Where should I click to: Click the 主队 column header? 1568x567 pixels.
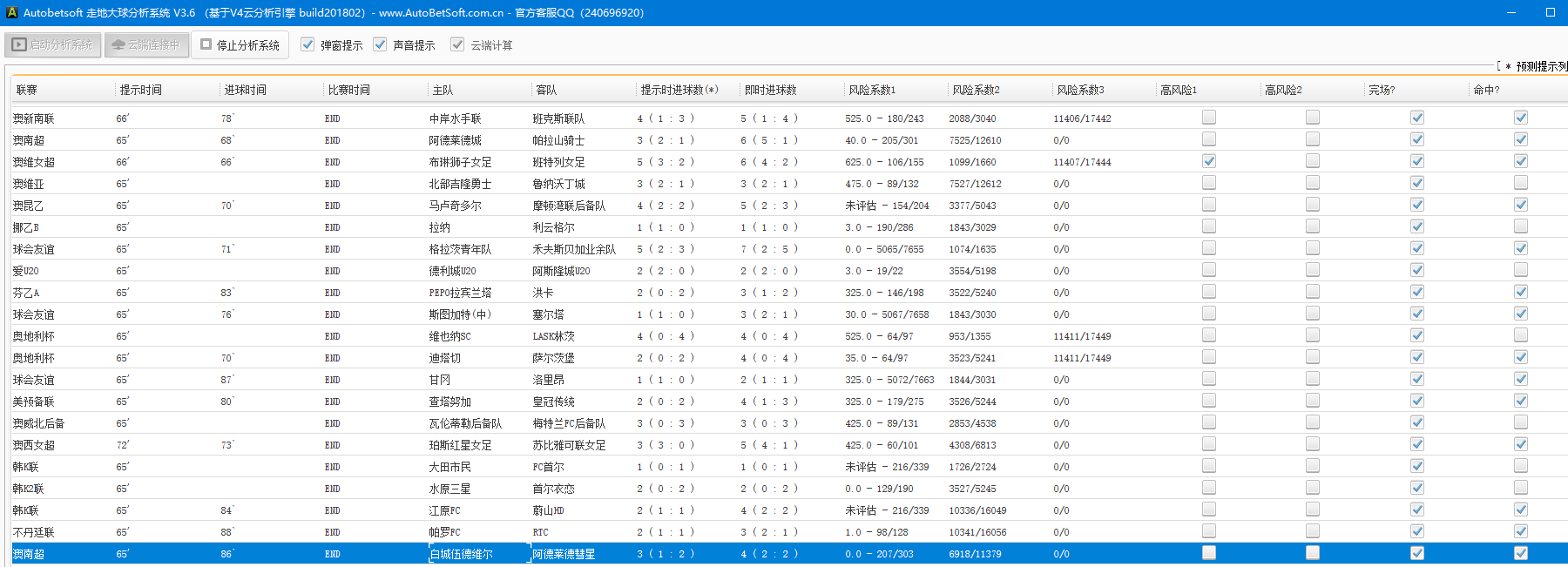[443, 90]
